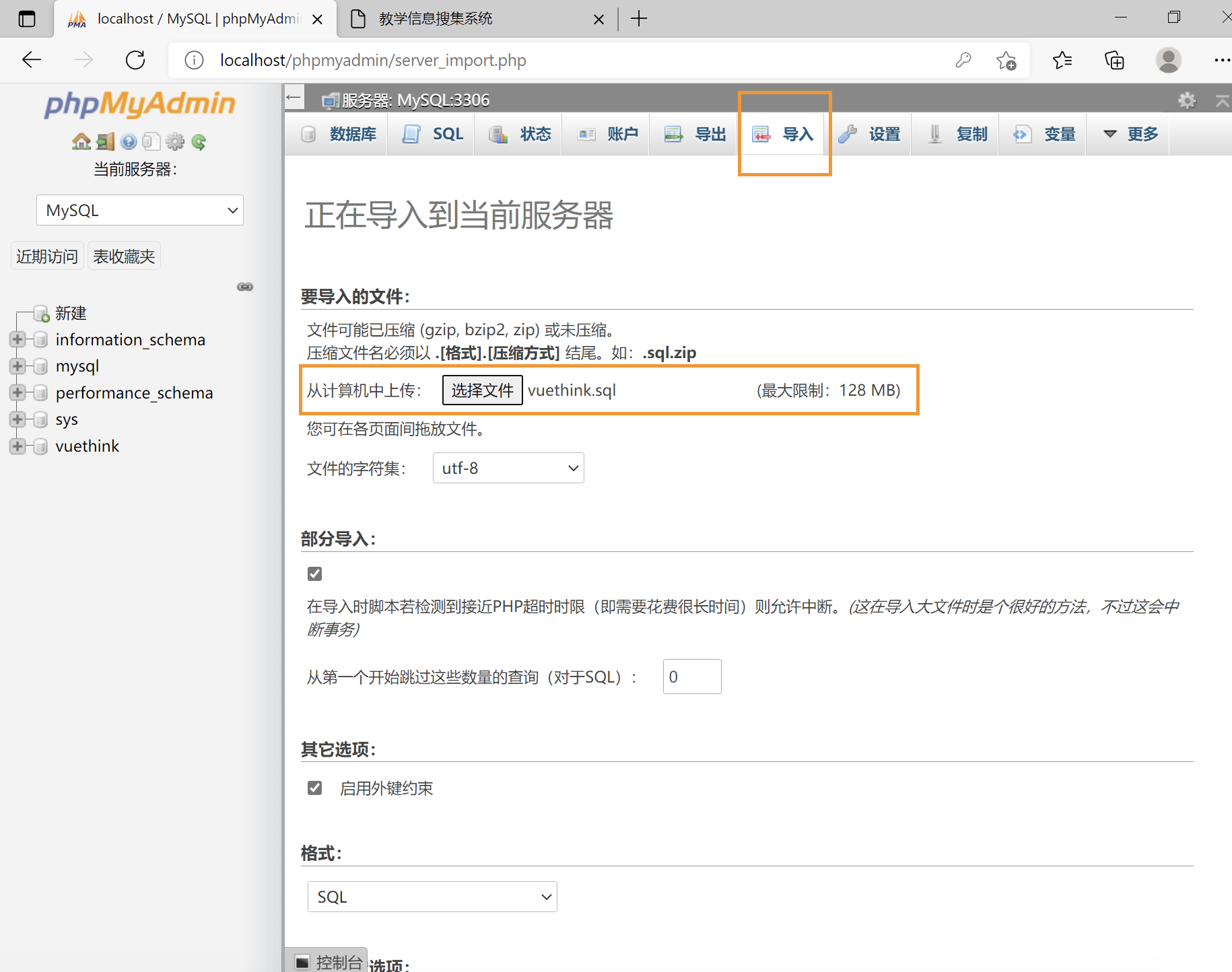Reload navigation panel green arrow icon
Screen dimensions: 1232x972
click(x=199, y=141)
